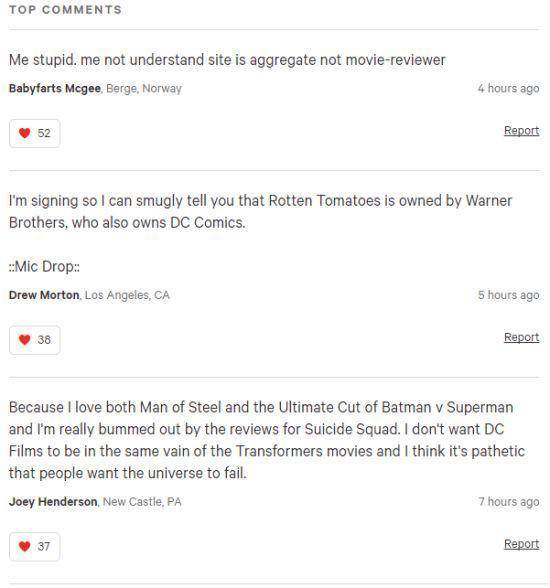Click the heart on Drew Morton's comment
Image resolution: width=550 pixels, height=588 pixels.
click(x=34, y=340)
